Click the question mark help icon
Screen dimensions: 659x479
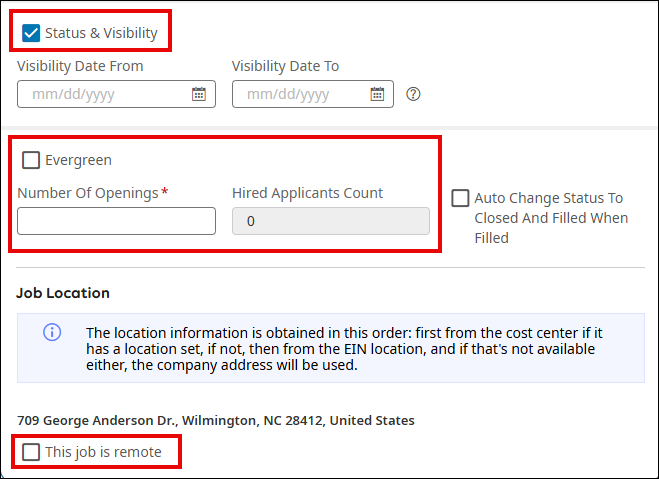[x=413, y=94]
